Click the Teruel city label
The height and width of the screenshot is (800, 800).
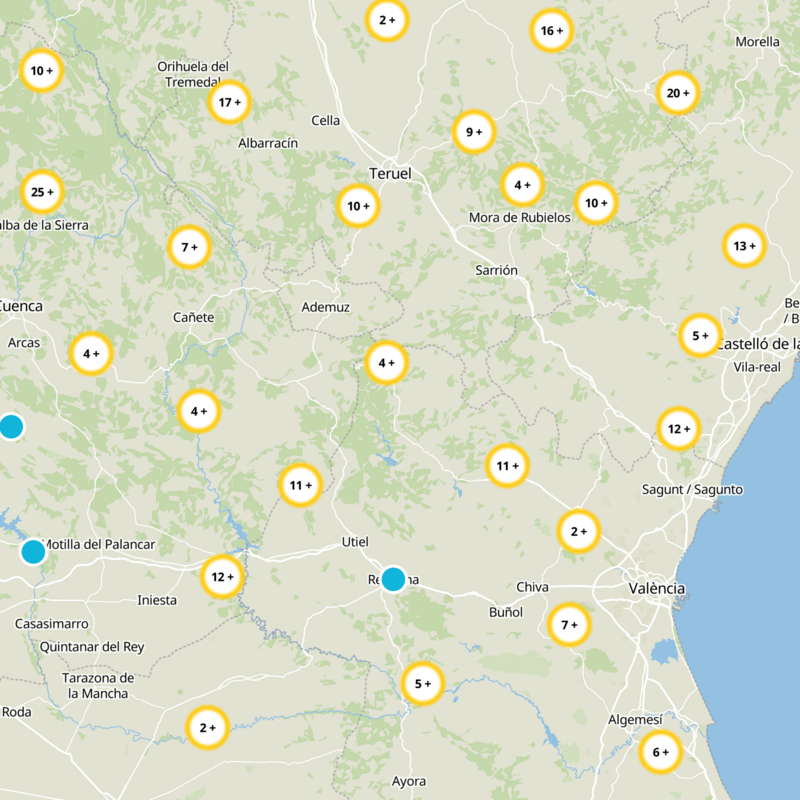pos(390,173)
